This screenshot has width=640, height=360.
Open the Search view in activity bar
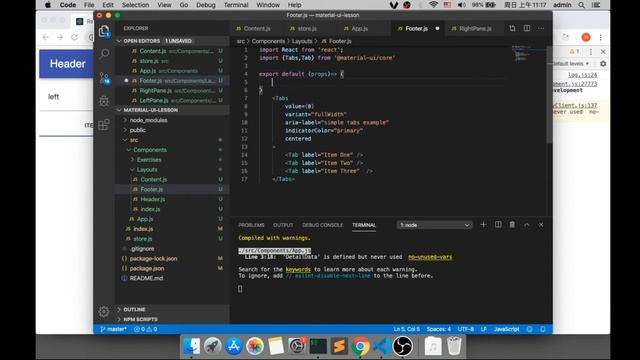click(104, 54)
